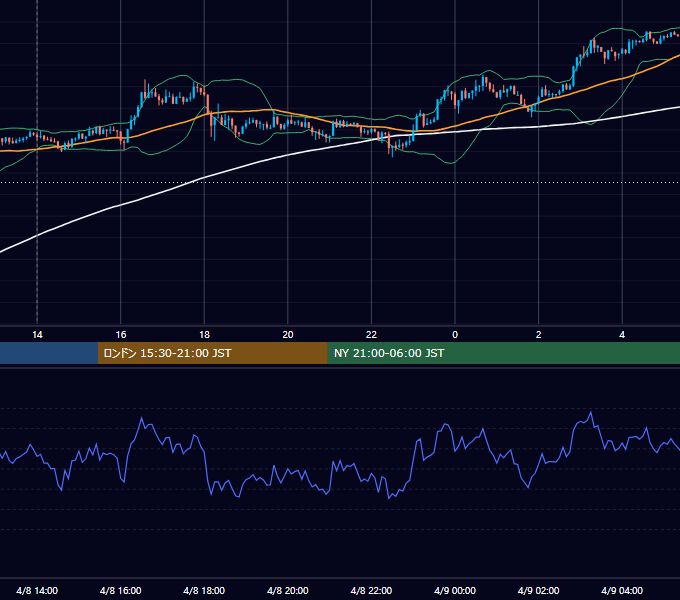Click the 18 hour label on the price chart axis
This screenshot has height=600, width=680.
click(204, 335)
